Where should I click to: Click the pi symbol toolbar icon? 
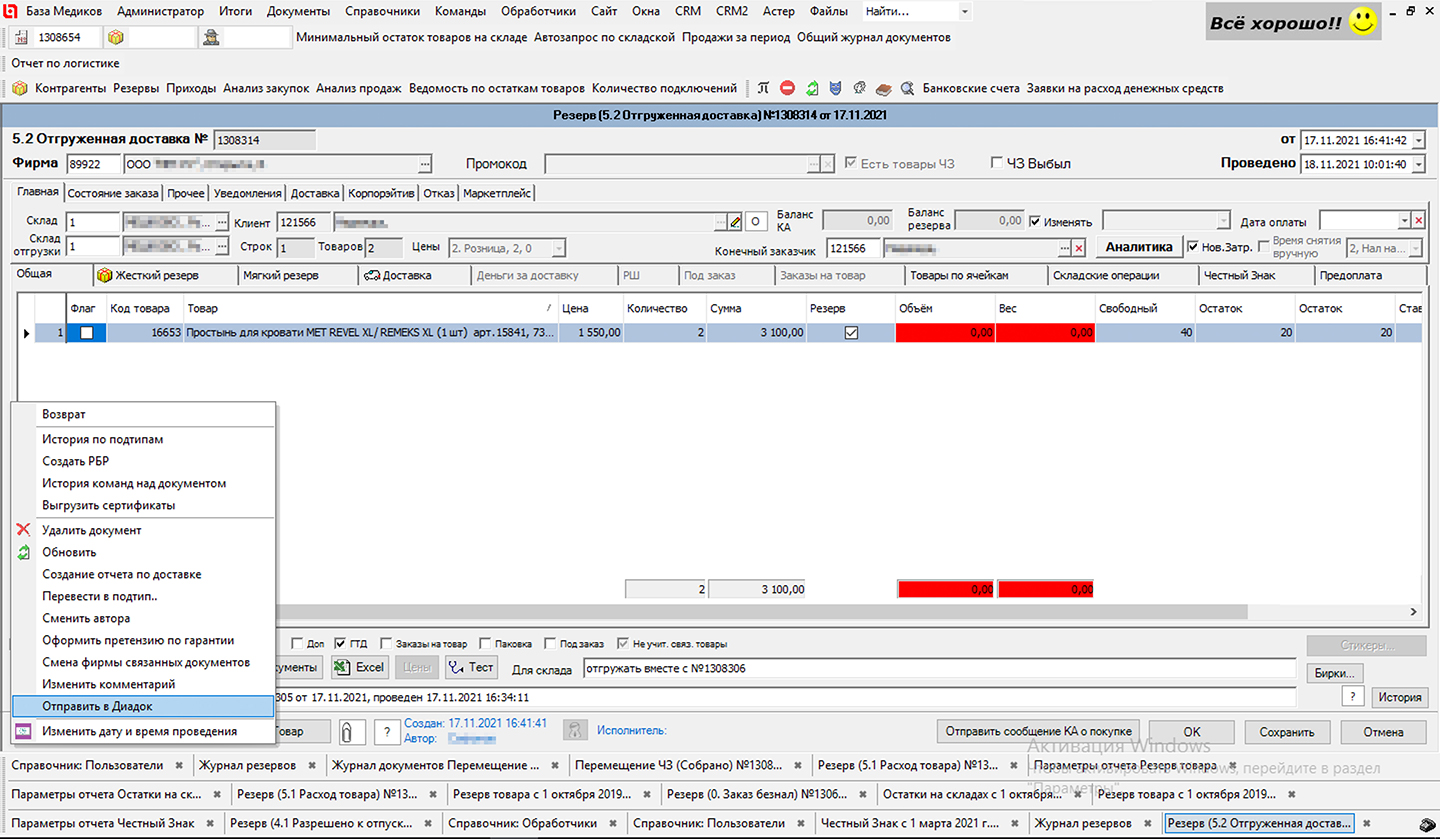click(764, 88)
